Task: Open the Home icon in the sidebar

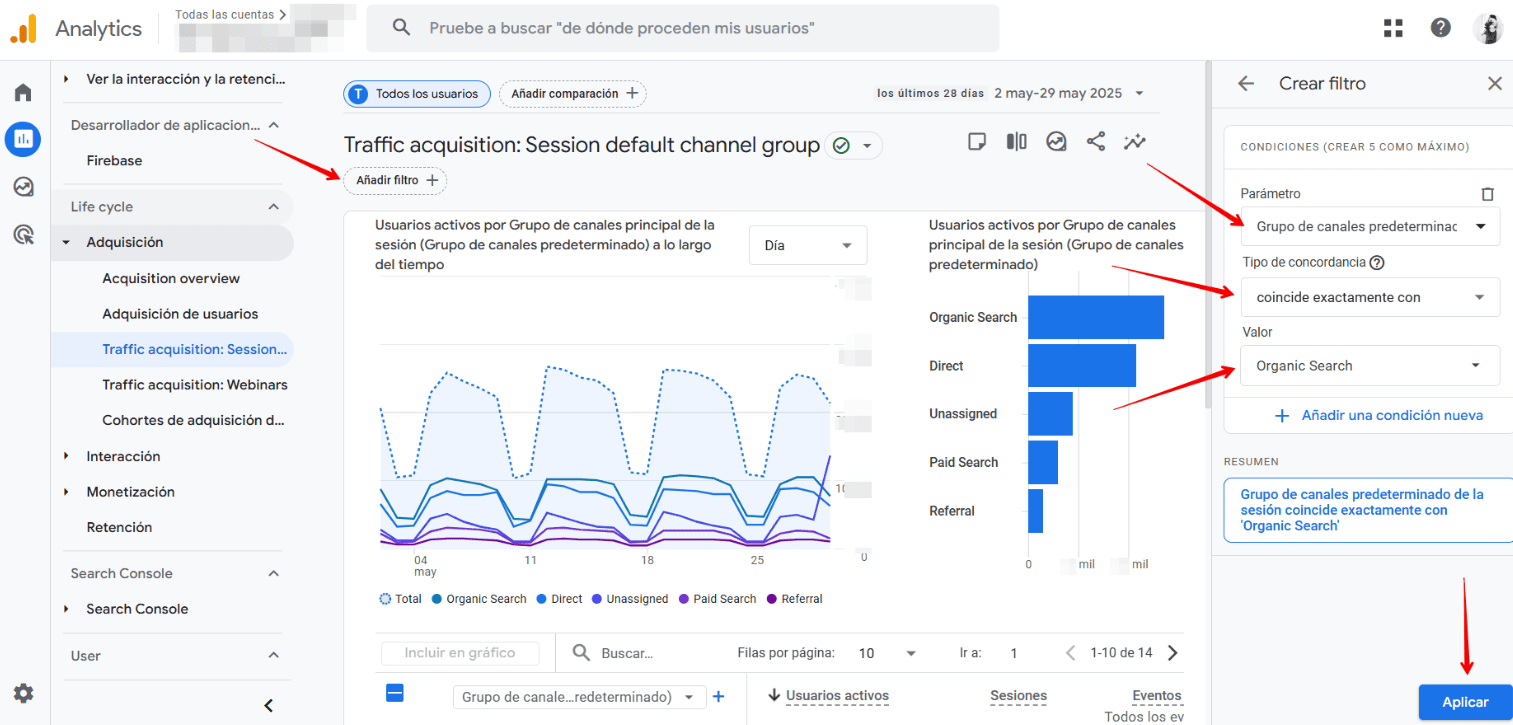Action: coord(23,93)
